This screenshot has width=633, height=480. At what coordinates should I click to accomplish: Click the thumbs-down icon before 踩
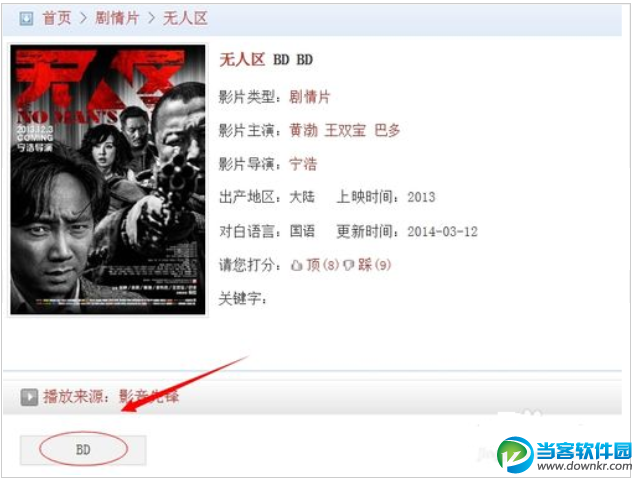[x=348, y=265]
